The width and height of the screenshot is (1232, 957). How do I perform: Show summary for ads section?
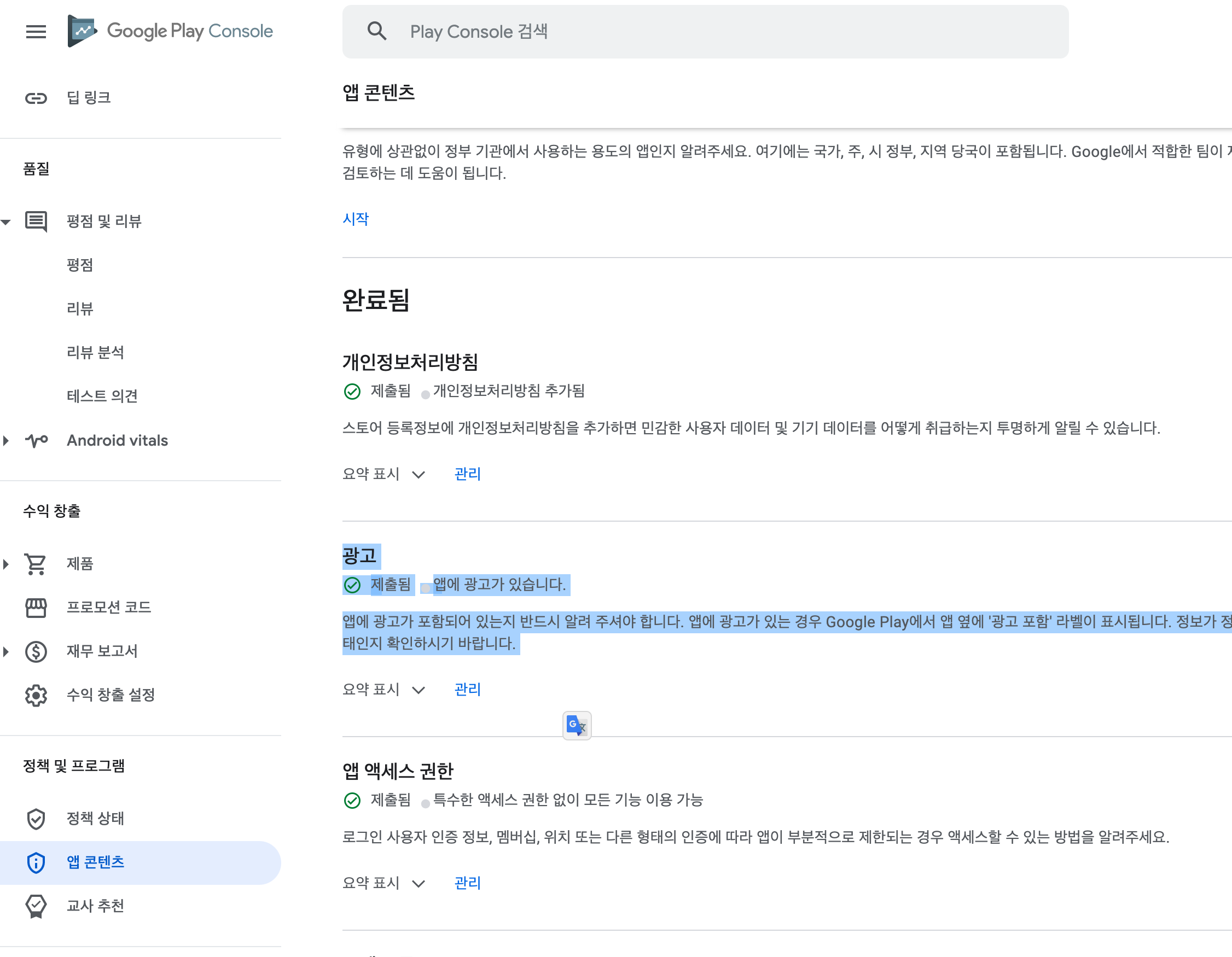pyautogui.click(x=383, y=690)
